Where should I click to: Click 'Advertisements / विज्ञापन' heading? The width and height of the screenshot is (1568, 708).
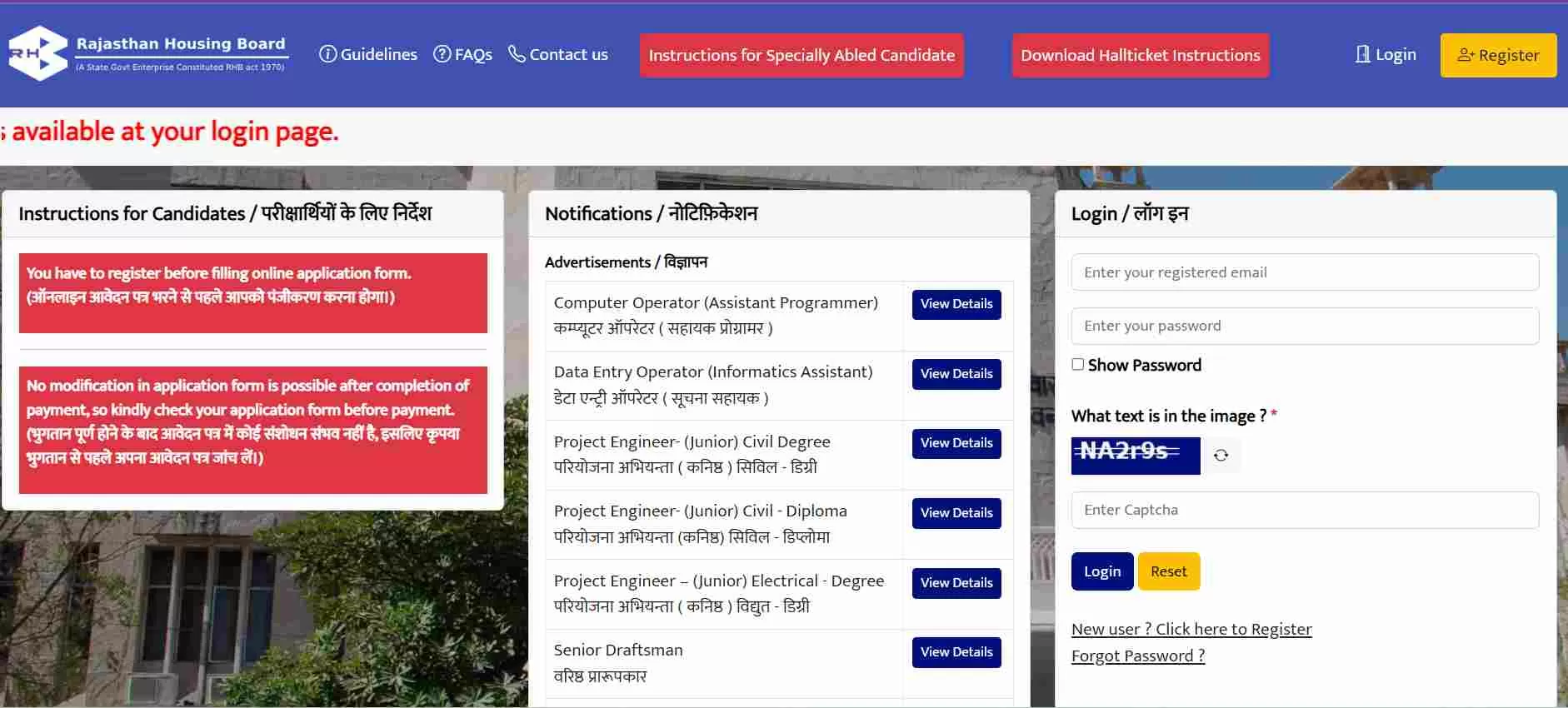coord(626,262)
